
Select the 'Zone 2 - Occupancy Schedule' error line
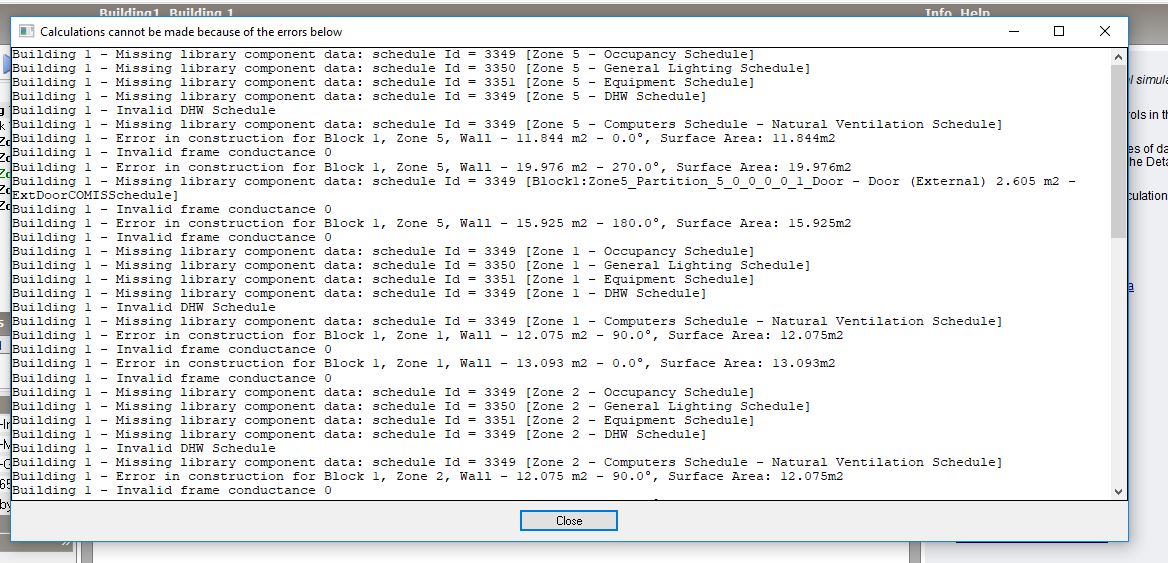(x=384, y=392)
